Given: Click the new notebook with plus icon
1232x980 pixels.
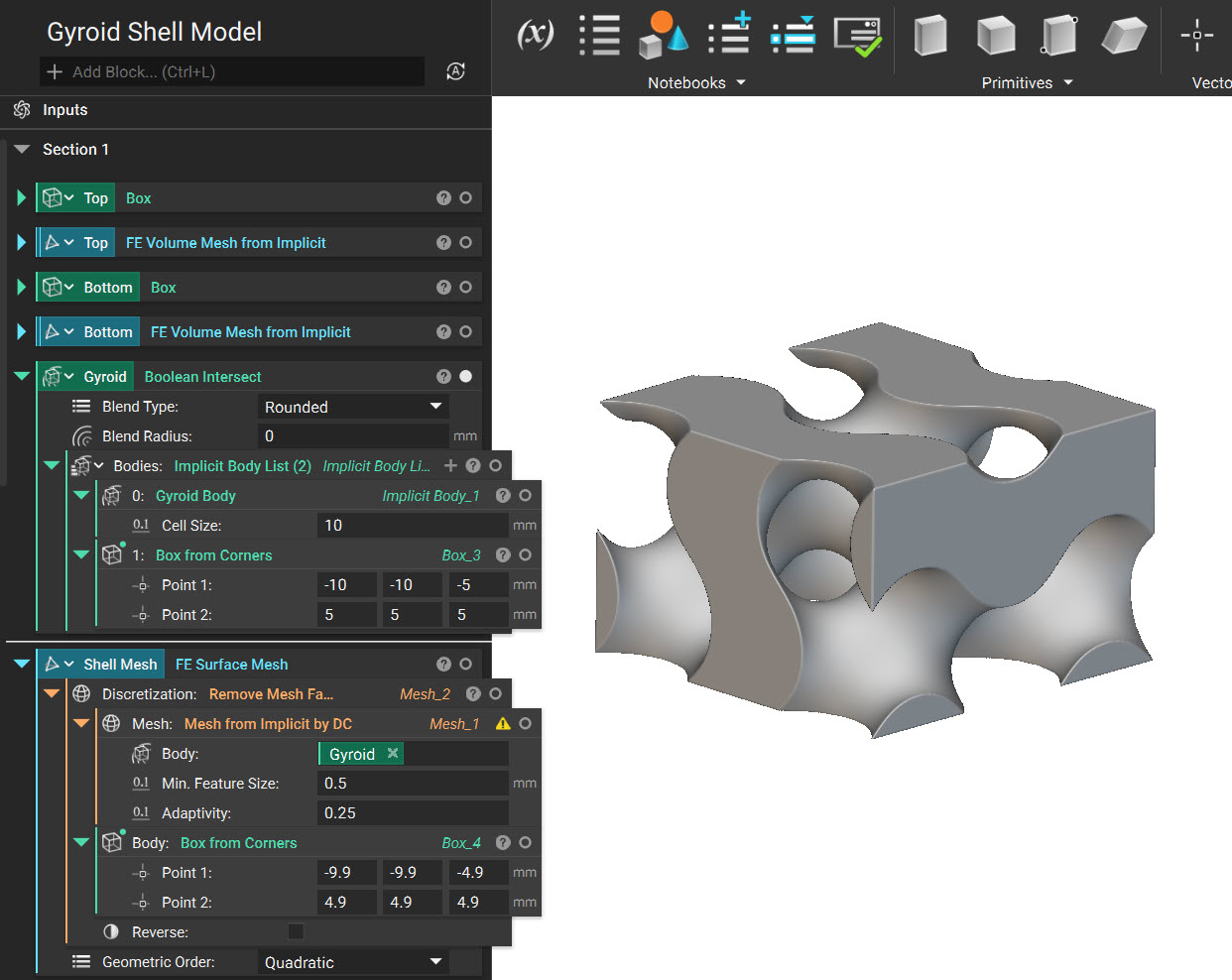Looking at the screenshot, I should 730,35.
